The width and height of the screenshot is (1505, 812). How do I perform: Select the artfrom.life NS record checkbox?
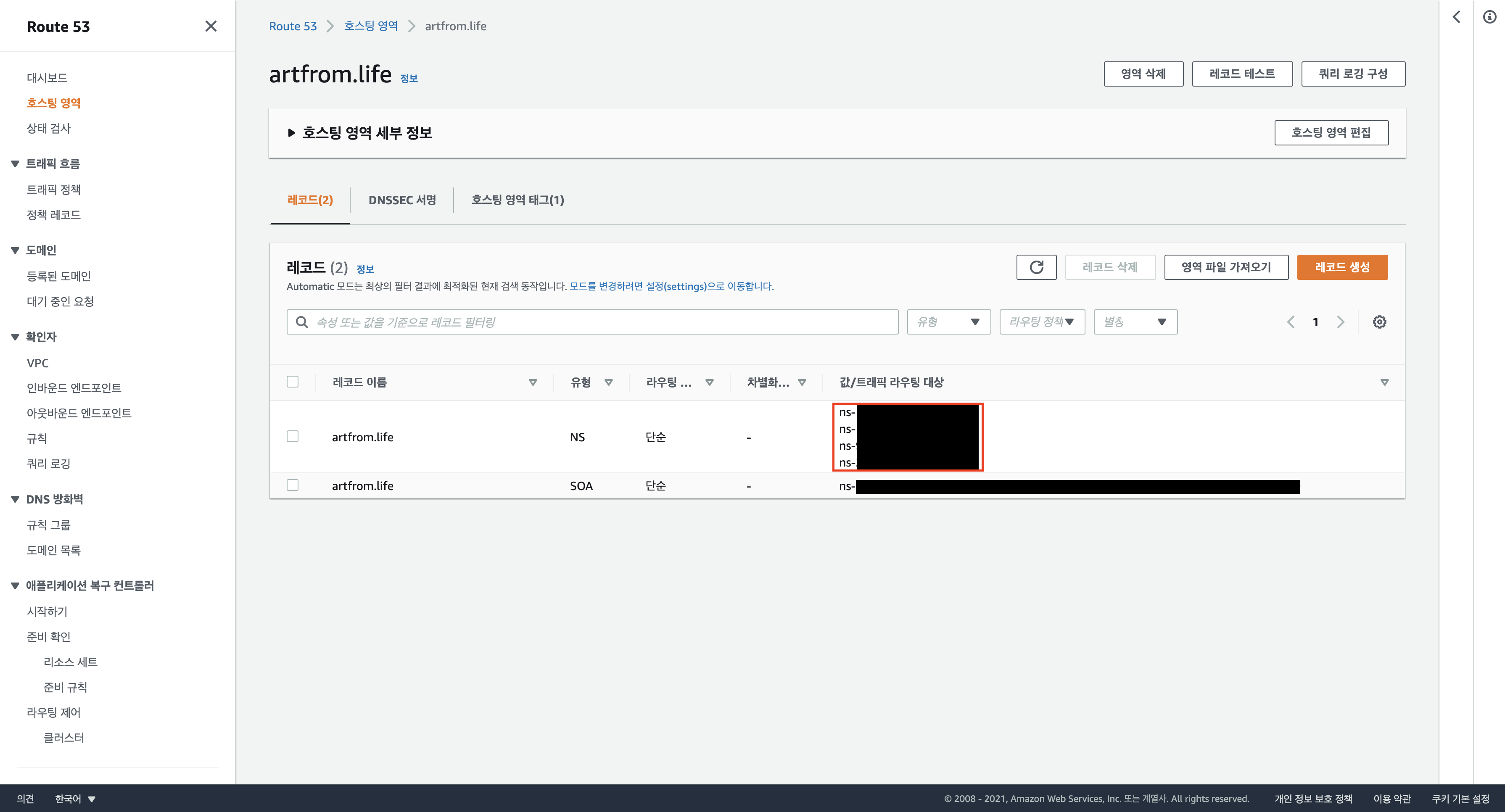(293, 436)
